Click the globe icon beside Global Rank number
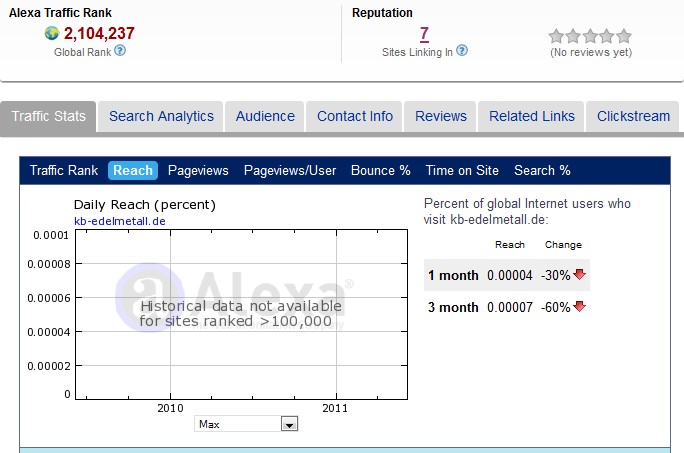The height and width of the screenshot is (453, 684). [51, 33]
